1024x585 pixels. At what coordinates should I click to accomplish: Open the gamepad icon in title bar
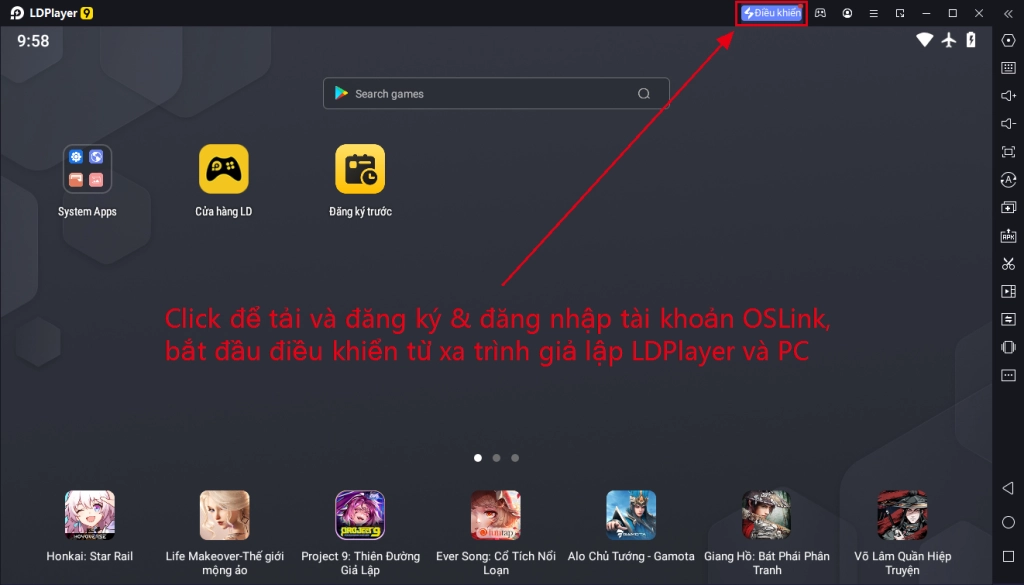pyautogui.click(x=820, y=13)
